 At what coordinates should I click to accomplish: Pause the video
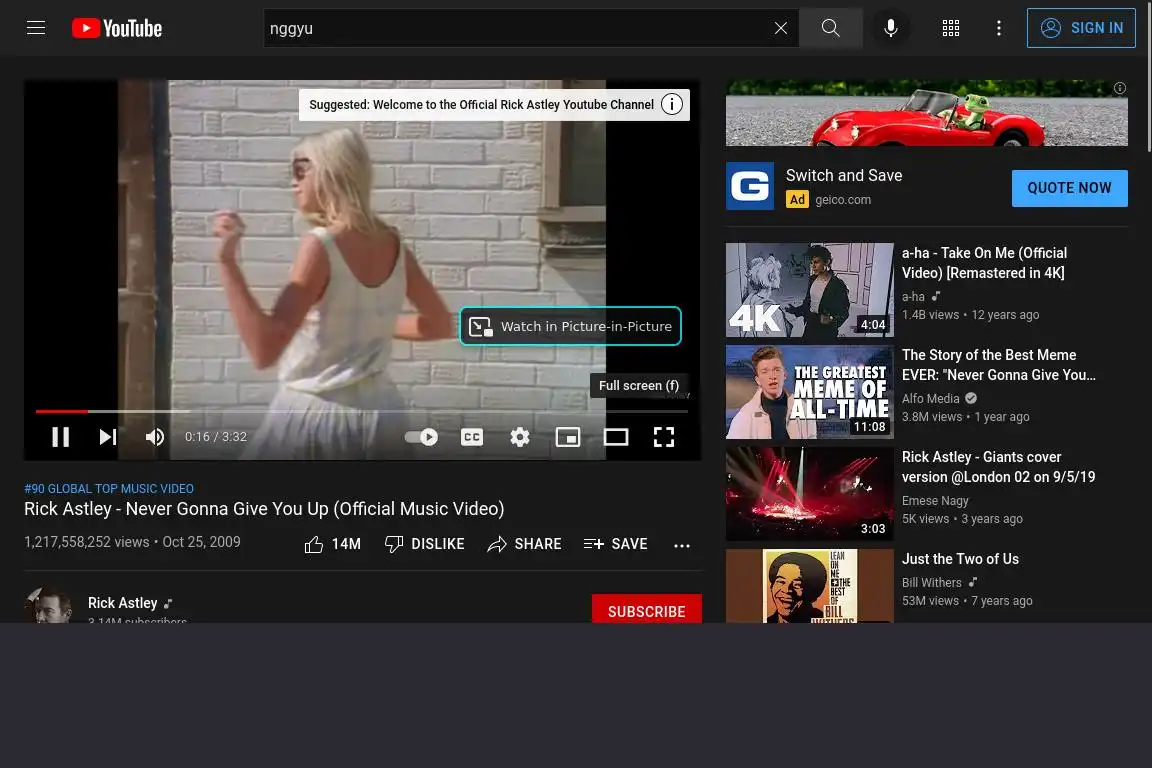point(61,437)
